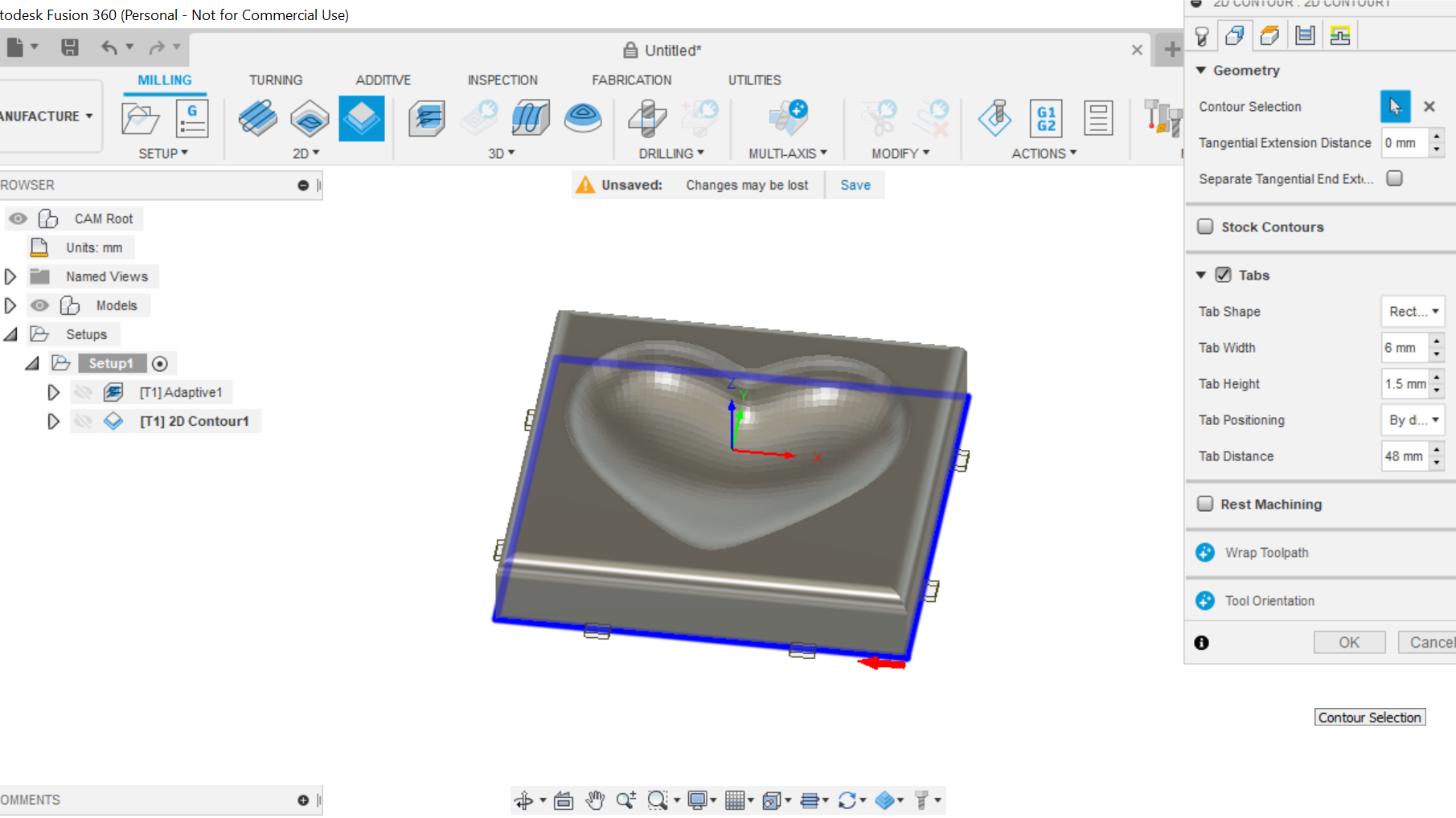Open the Passes tab in the dialog
Viewport: 1456px width, 818px height.
point(1305,35)
